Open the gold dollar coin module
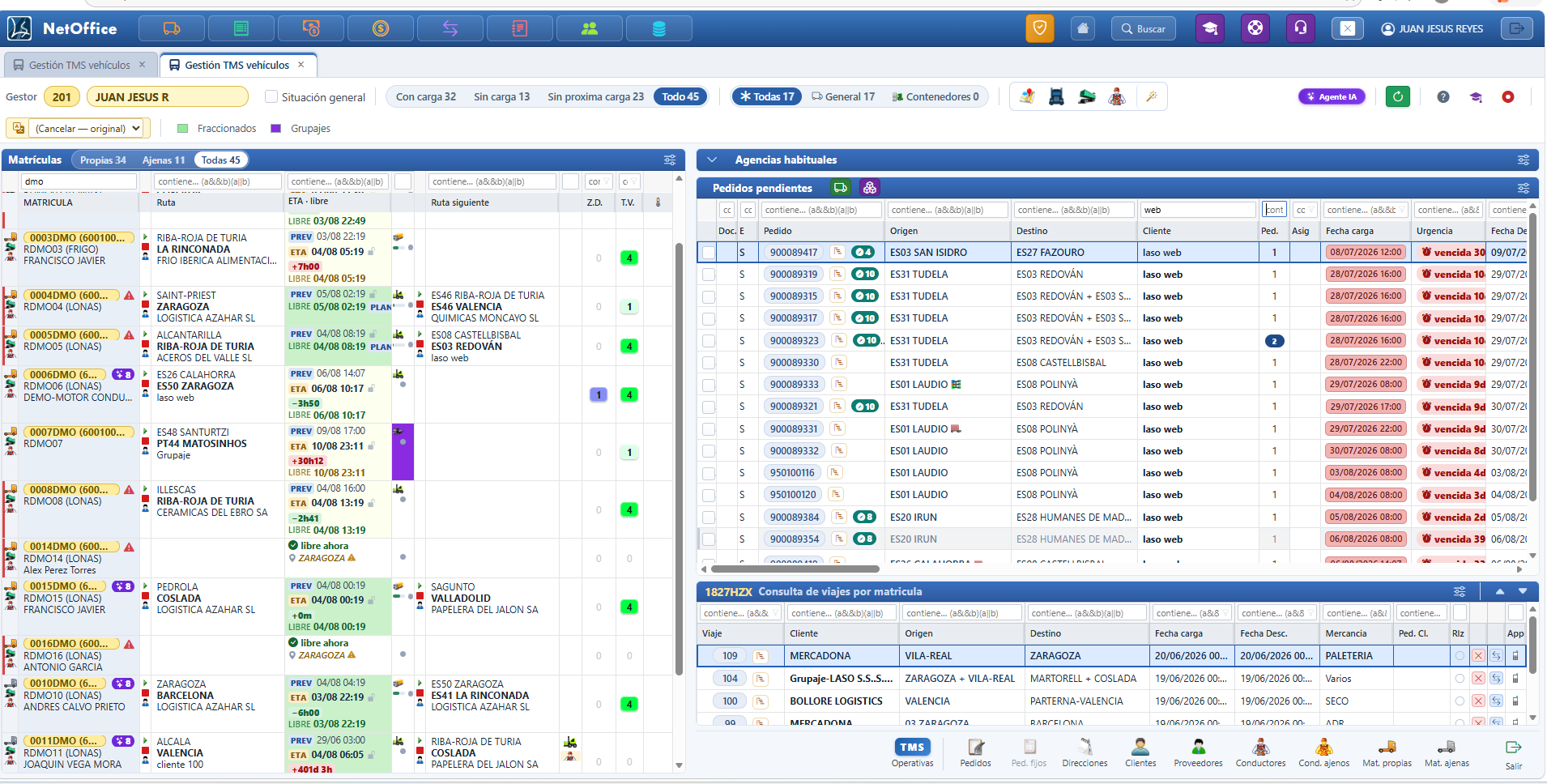The width and height of the screenshot is (1547, 784). click(381, 28)
